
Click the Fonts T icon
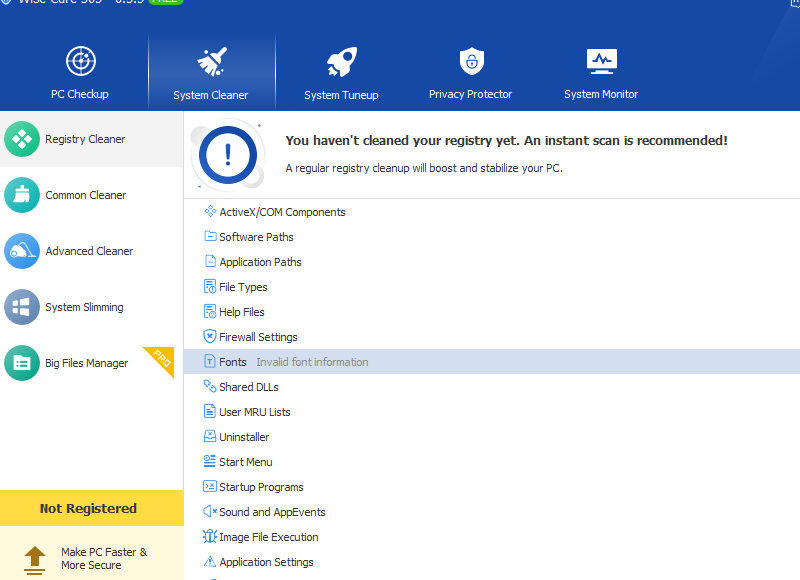tap(210, 361)
